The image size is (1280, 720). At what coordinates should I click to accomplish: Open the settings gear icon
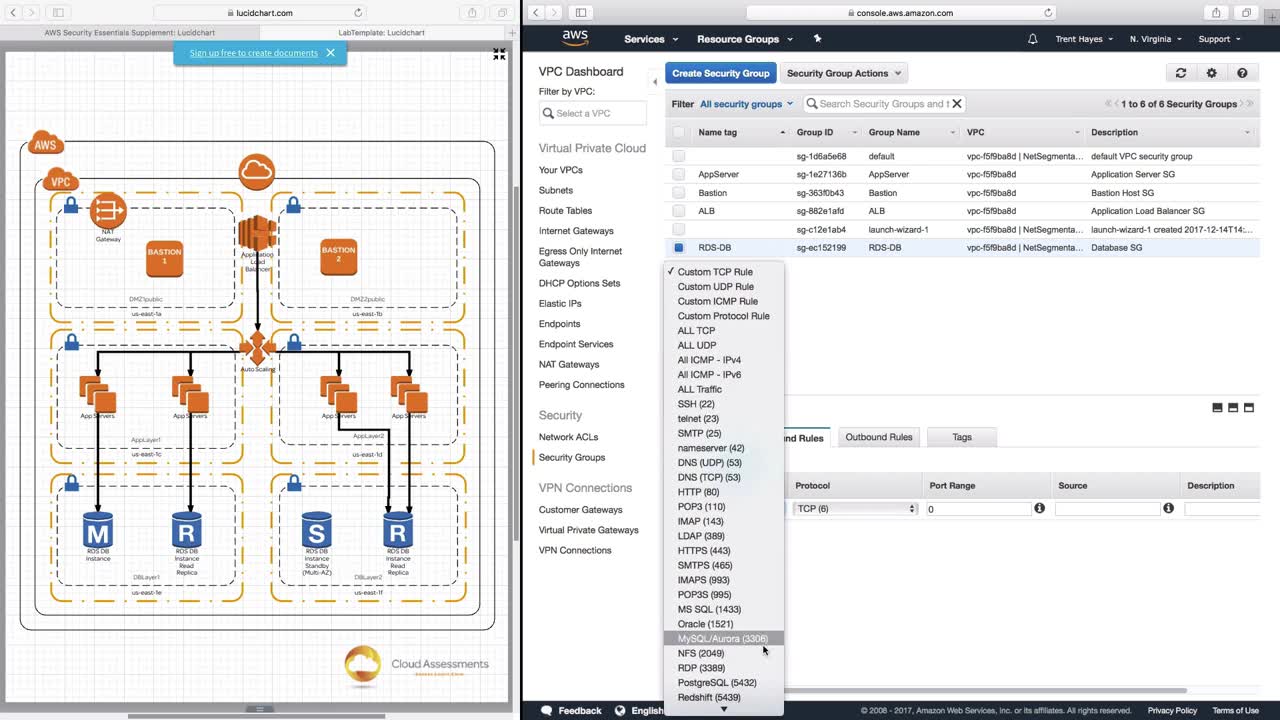coord(1211,73)
